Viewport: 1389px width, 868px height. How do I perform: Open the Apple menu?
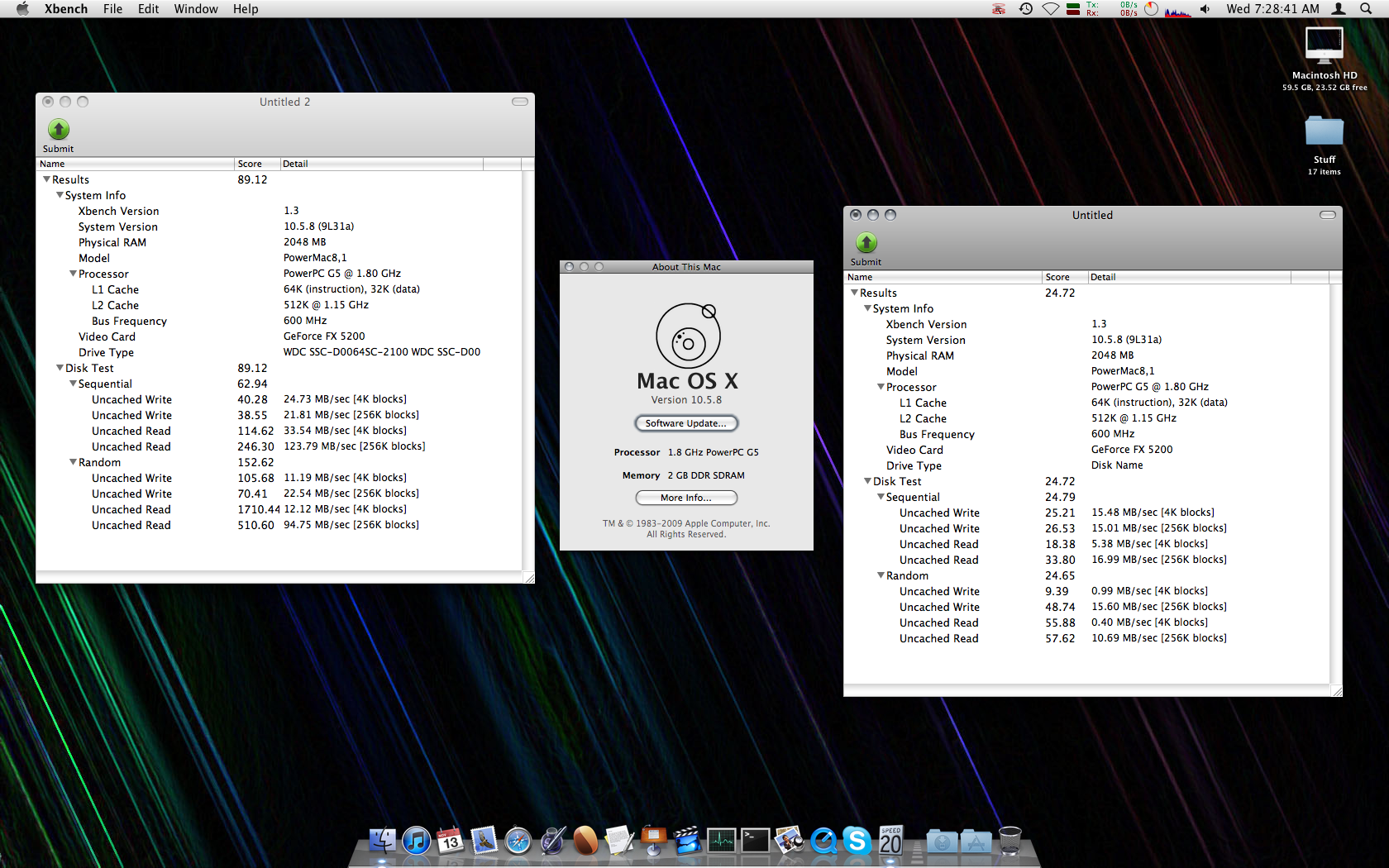tap(22, 8)
